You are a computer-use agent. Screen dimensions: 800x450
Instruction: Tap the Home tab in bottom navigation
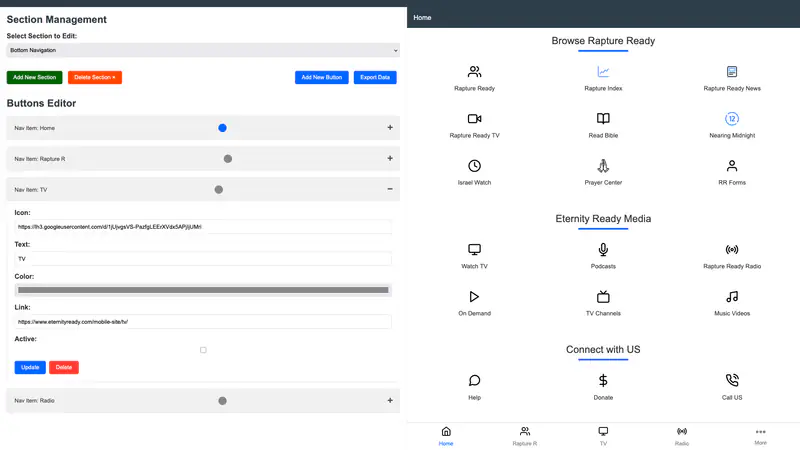446,436
